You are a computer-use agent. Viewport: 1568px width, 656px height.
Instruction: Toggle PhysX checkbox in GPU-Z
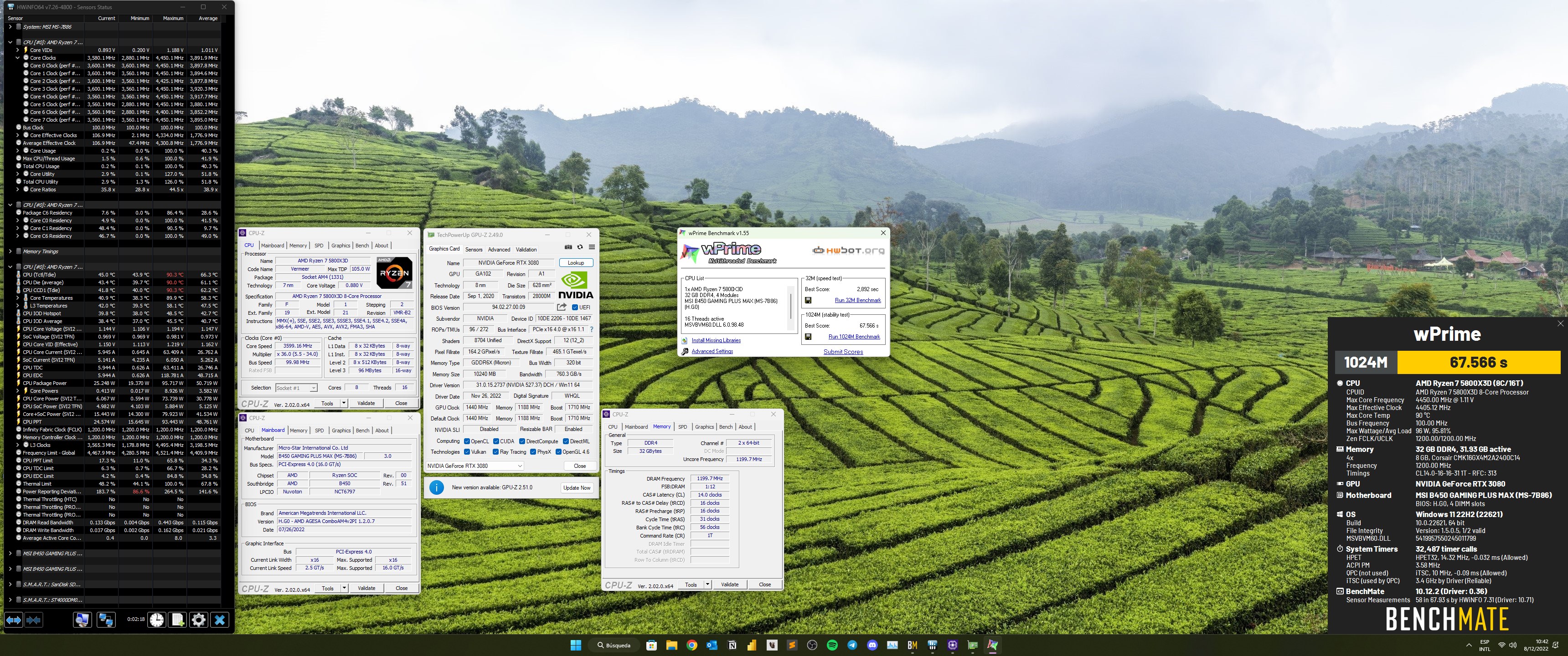click(x=533, y=451)
